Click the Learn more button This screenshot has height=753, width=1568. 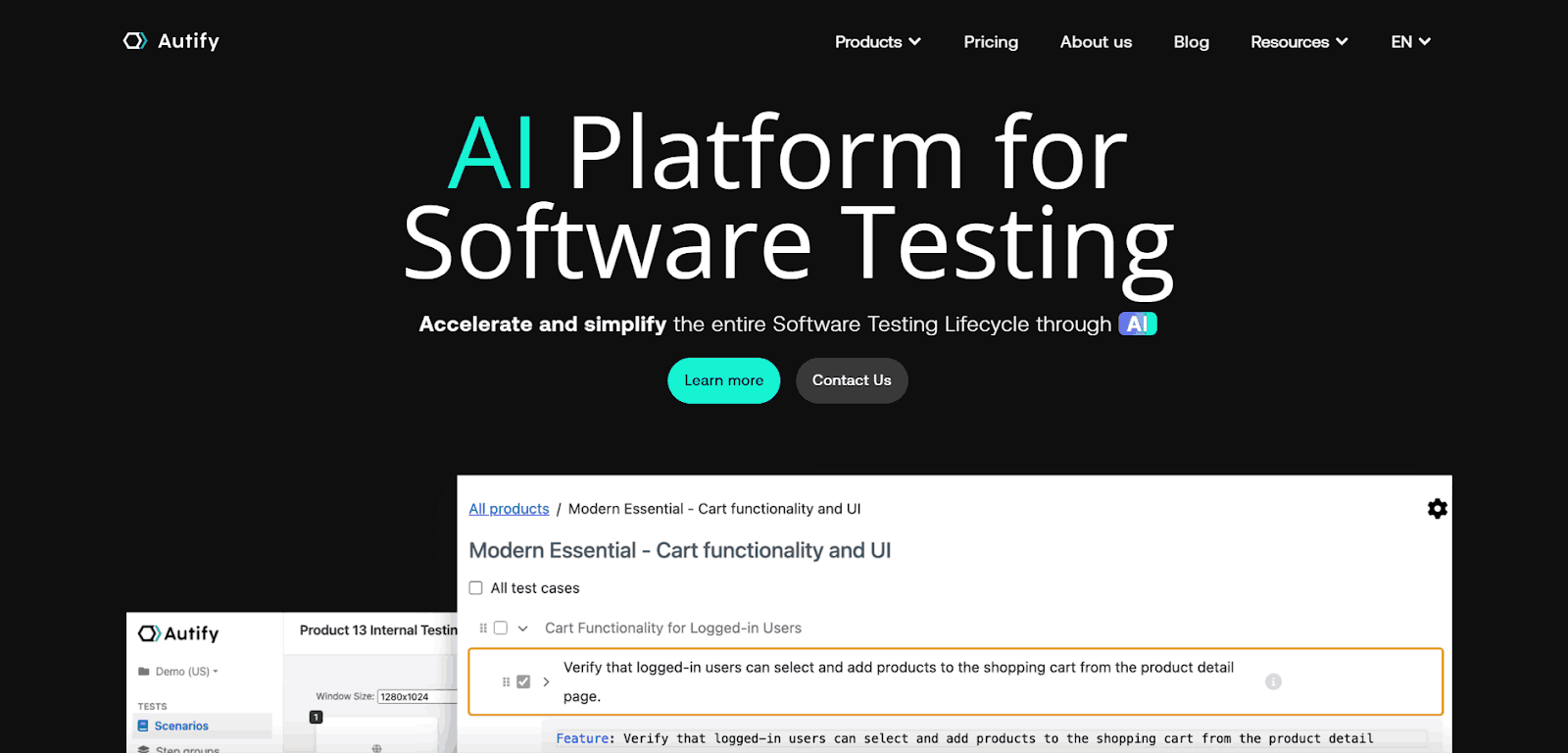(723, 380)
